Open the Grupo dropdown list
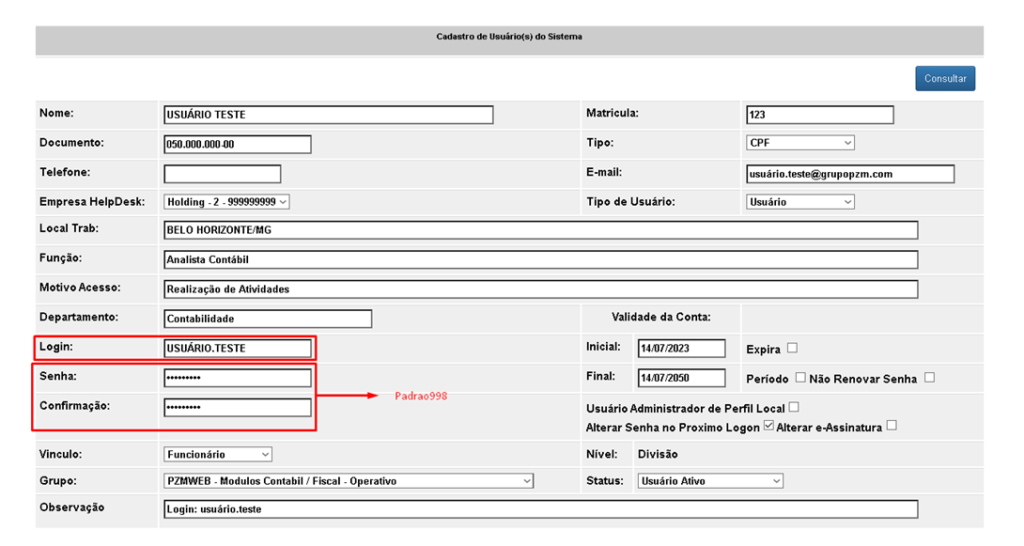 pyautogui.click(x=348, y=481)
